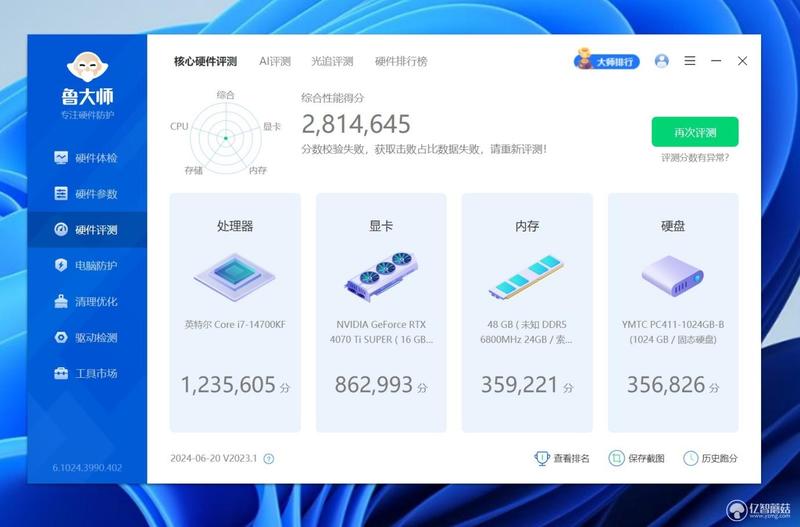Click the 显卡 graphics card icon
Viewport: 800px width, 527px height.
tap(381, 277)
